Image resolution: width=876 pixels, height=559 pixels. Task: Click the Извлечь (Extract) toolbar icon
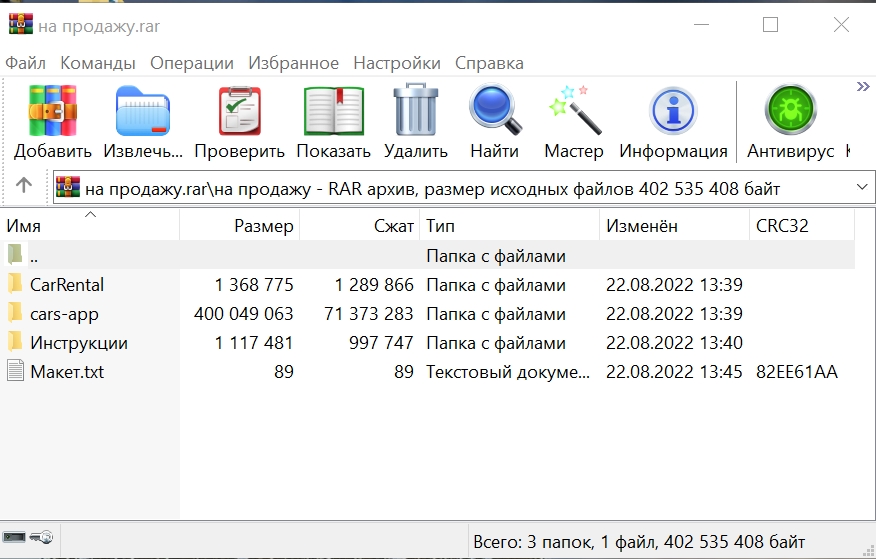[143, 112]
